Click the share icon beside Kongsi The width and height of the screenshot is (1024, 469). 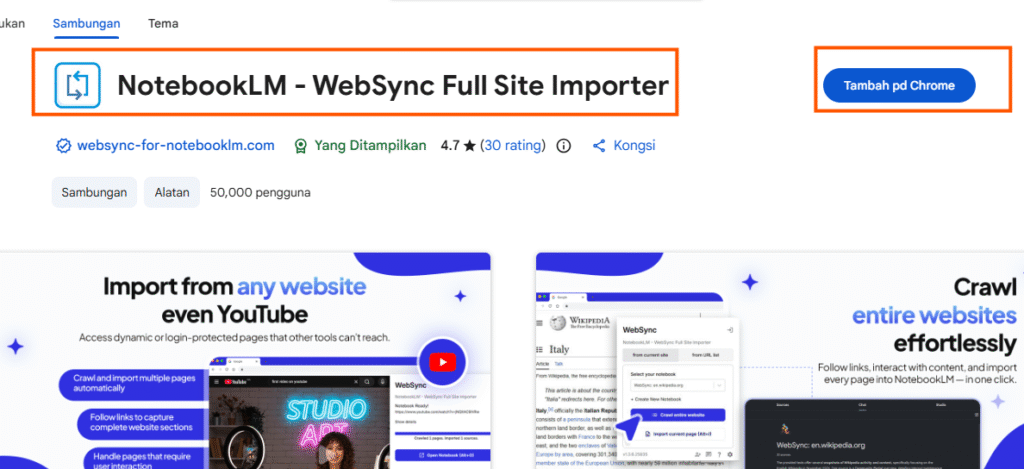coord(599,146)
